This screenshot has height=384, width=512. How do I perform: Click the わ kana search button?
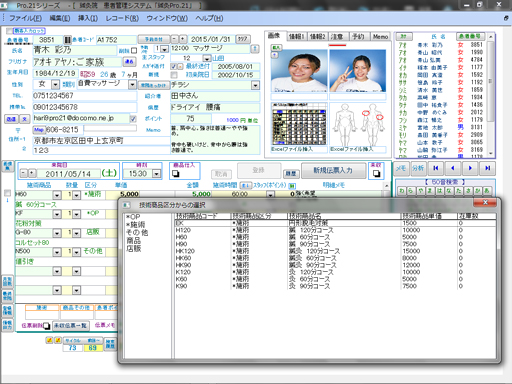coord(401,191)
